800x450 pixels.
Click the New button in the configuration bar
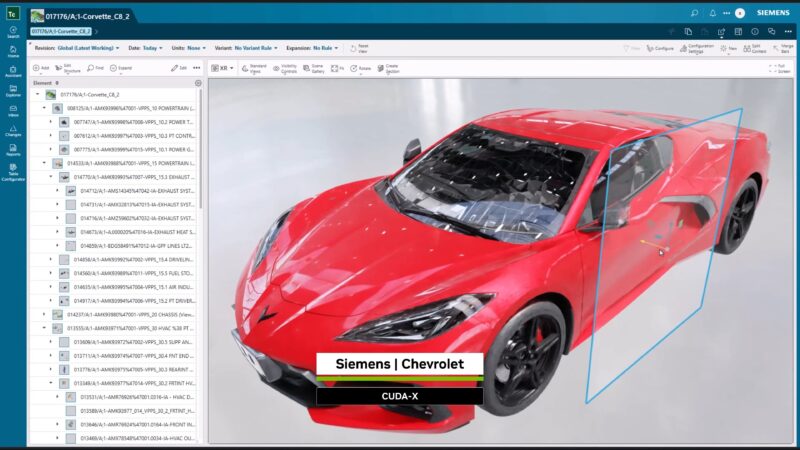pyautogui.click(x=729, y=48)
